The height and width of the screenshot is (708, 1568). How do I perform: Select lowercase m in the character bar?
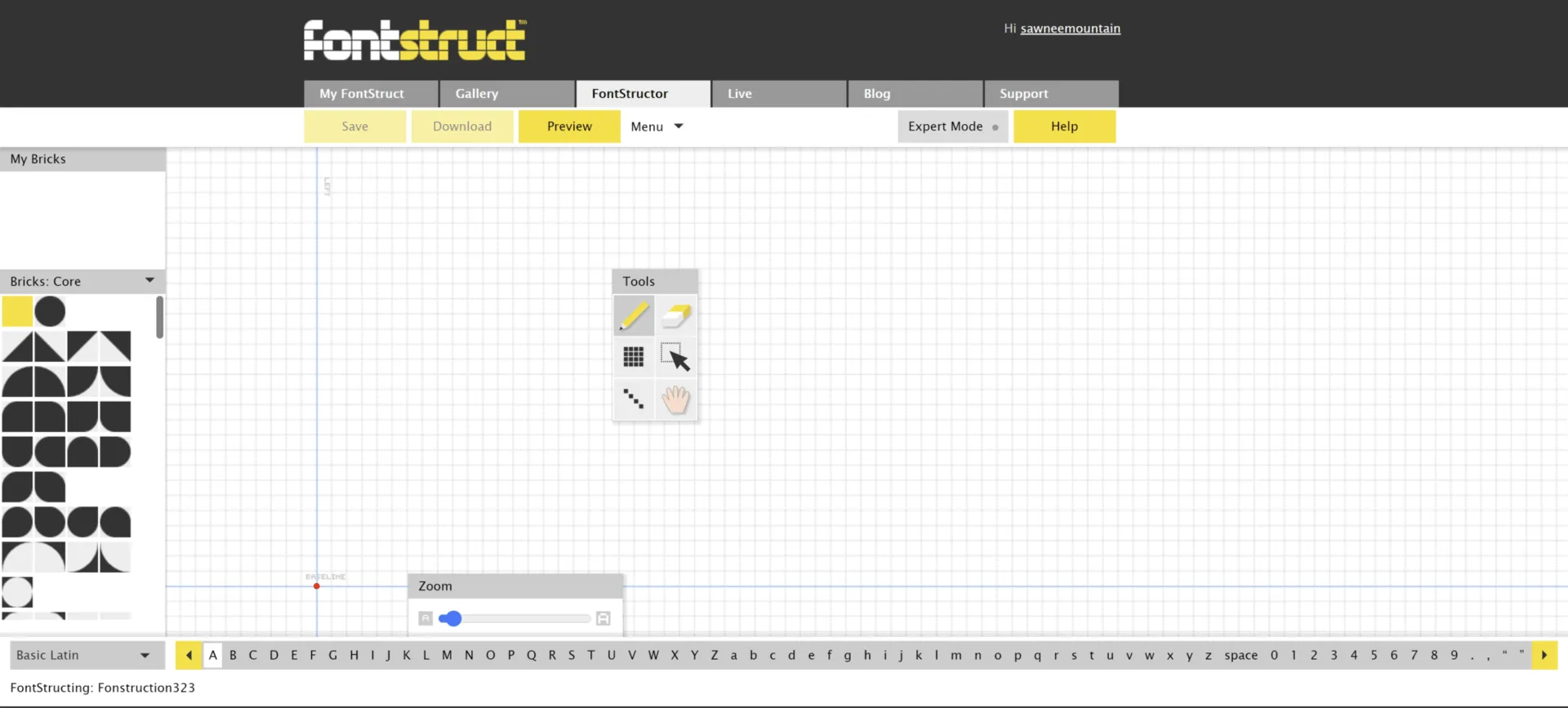tap(955, 655)
